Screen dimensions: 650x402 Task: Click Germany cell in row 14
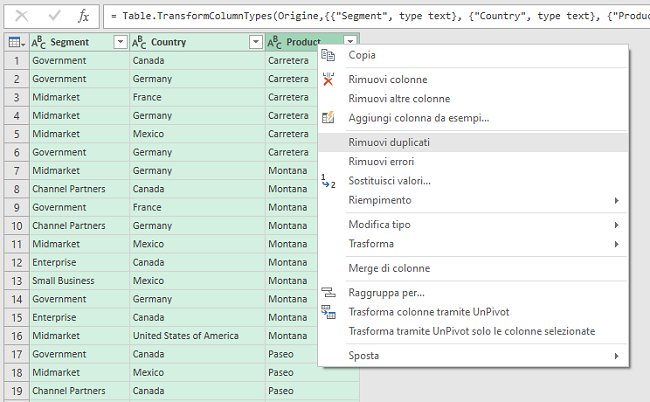pos(197,299)
